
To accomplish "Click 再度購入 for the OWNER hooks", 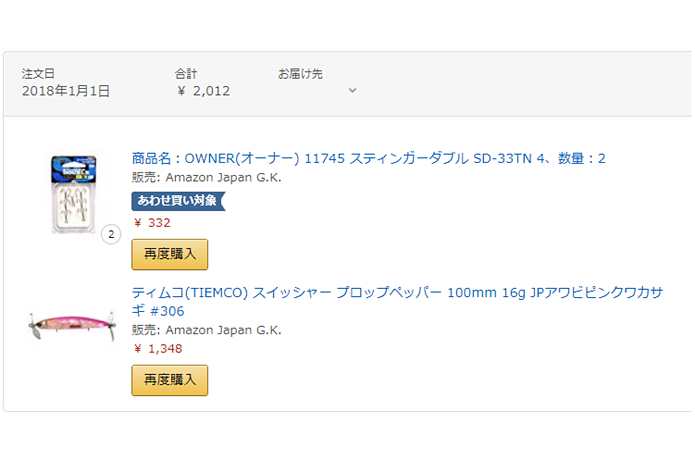I will coord(170,254).
